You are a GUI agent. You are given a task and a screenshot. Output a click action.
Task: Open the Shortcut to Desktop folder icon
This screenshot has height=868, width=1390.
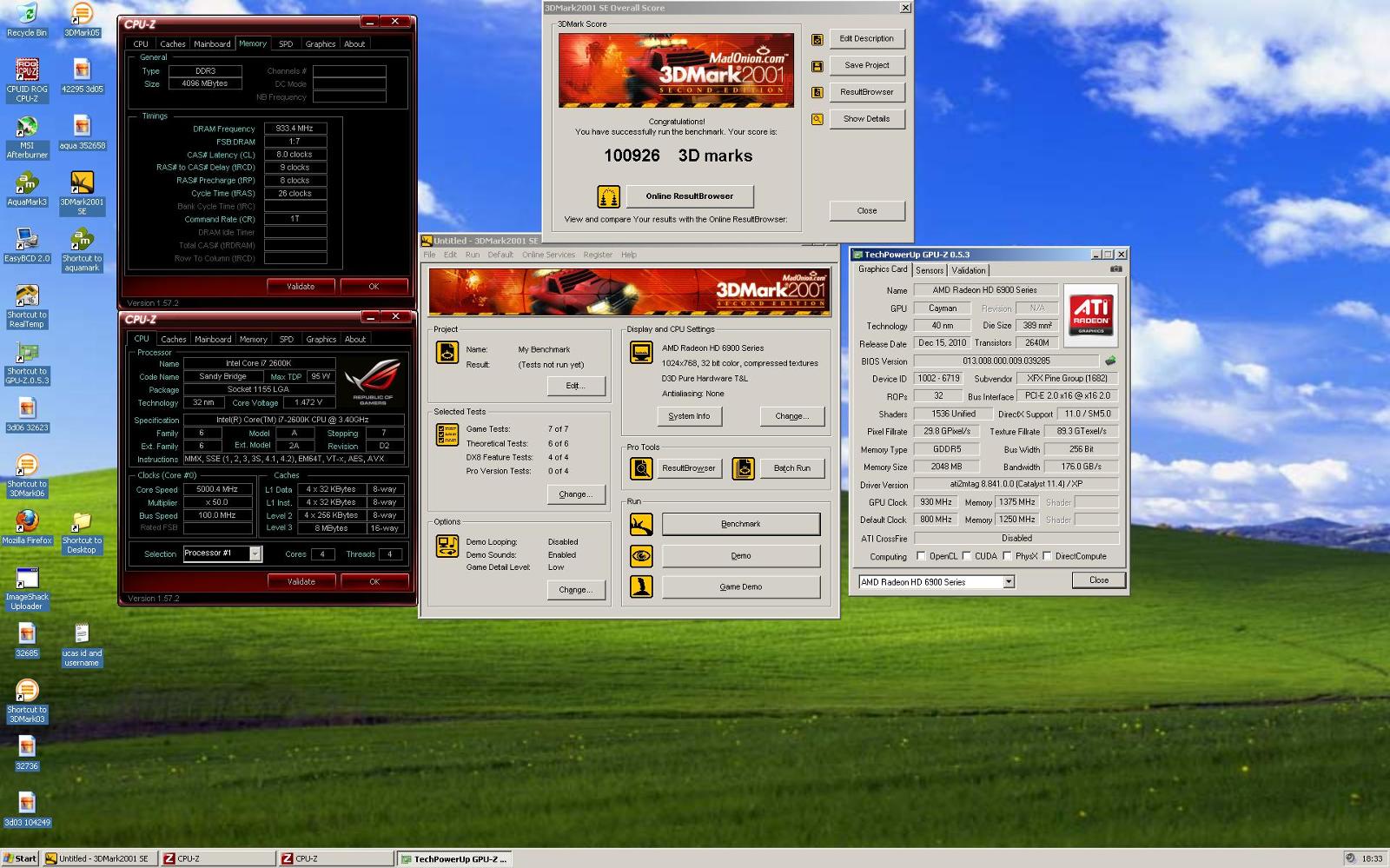pos(82,532)
